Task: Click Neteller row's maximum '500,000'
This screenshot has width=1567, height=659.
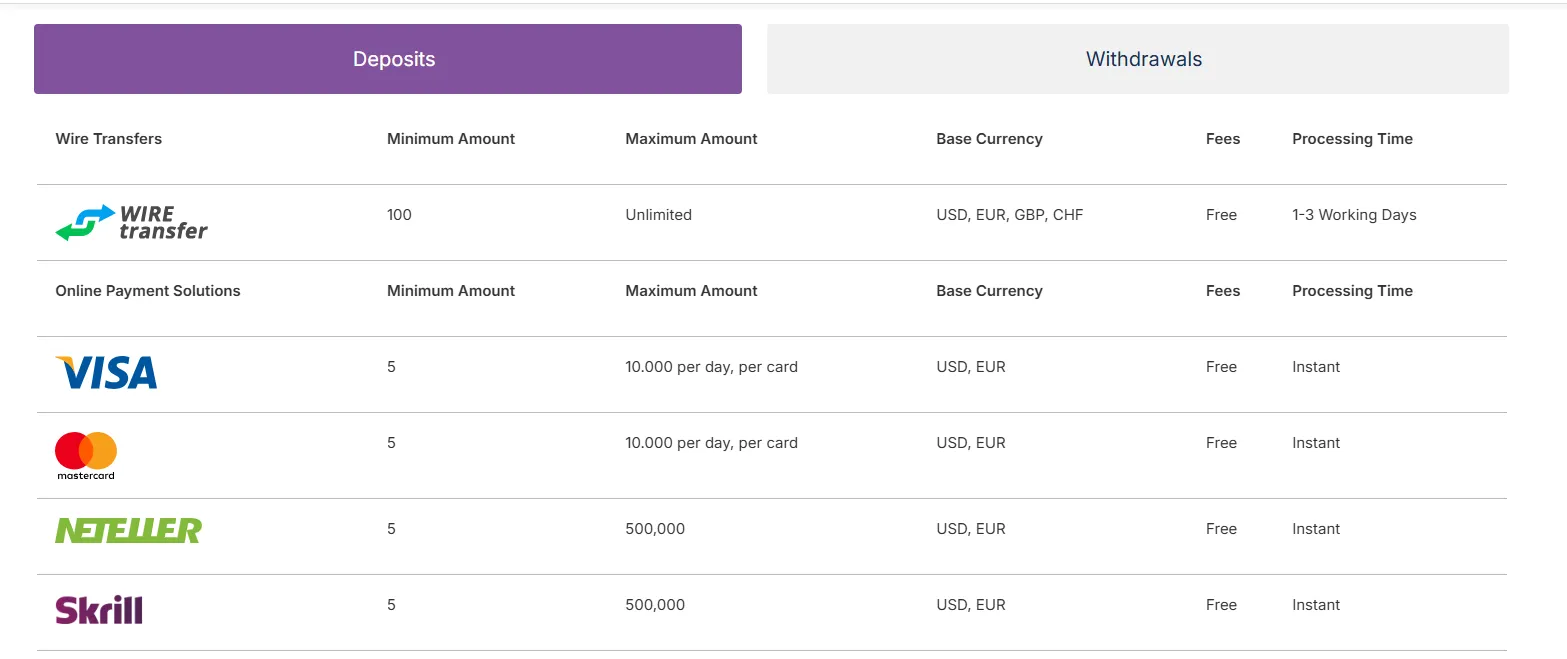Action: click(655, 529)
